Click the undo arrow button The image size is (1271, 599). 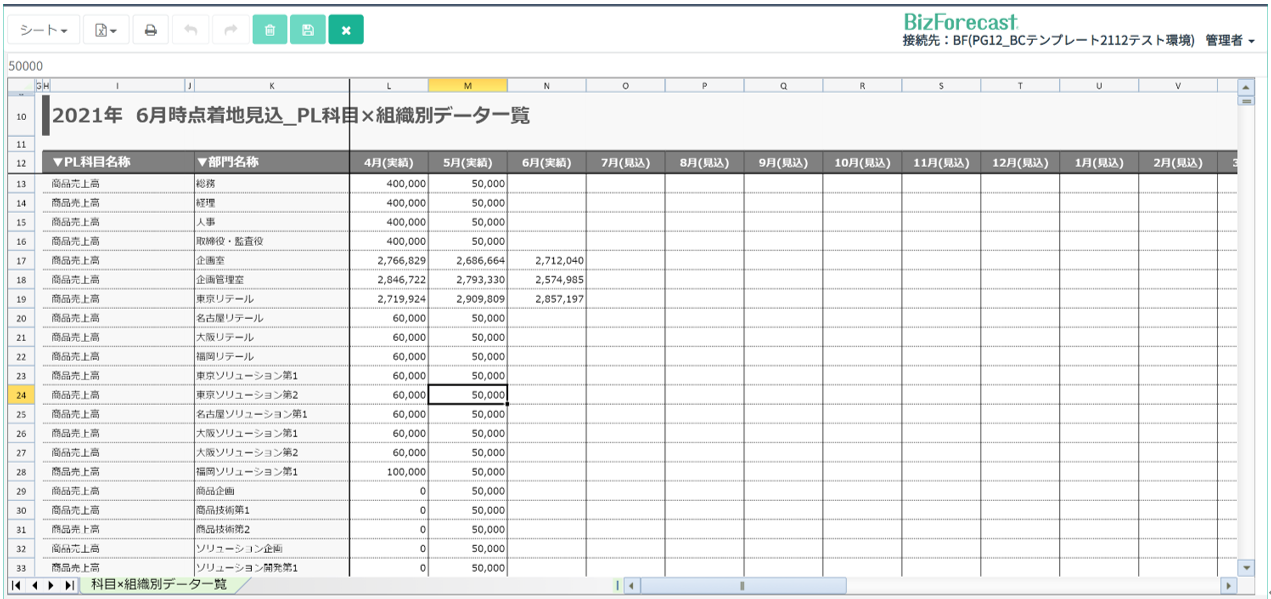[x=190, y=30]
